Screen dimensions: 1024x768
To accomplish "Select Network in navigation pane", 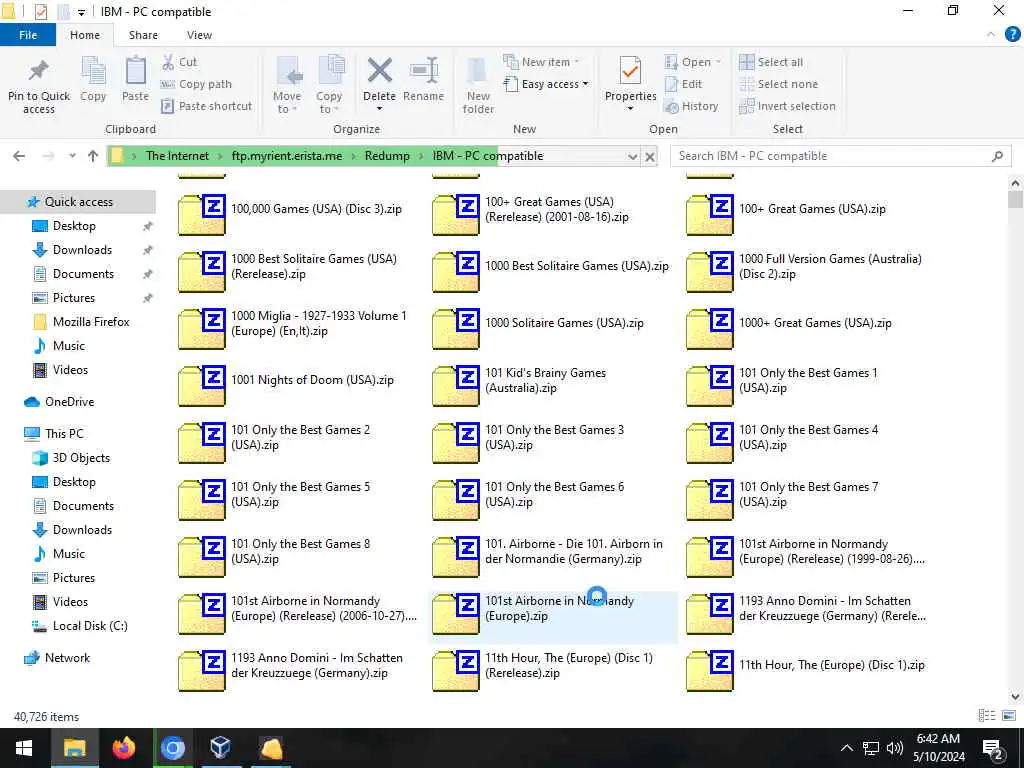I will point(67,658).
